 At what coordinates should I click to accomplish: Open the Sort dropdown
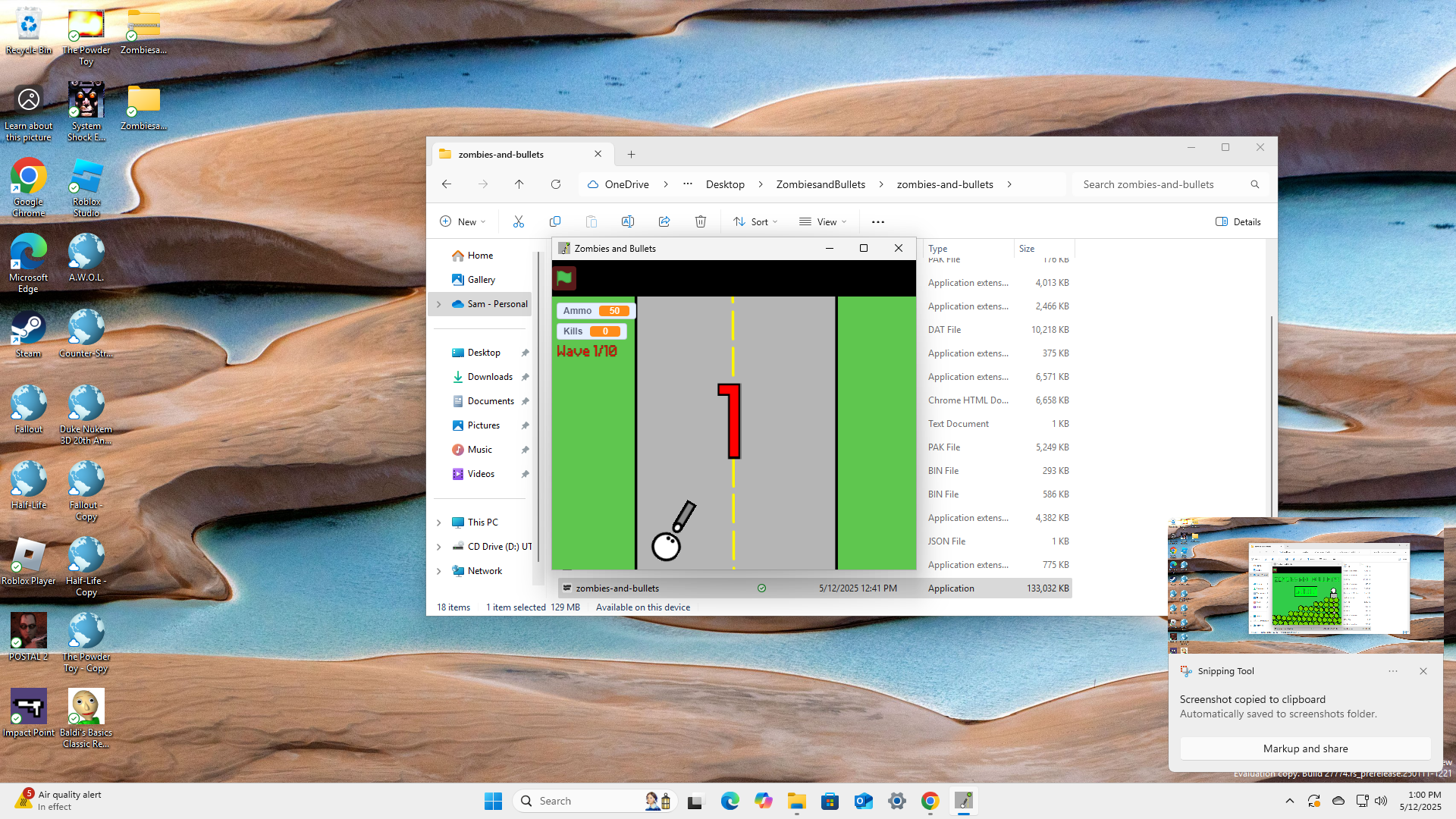tap(755, 221)
